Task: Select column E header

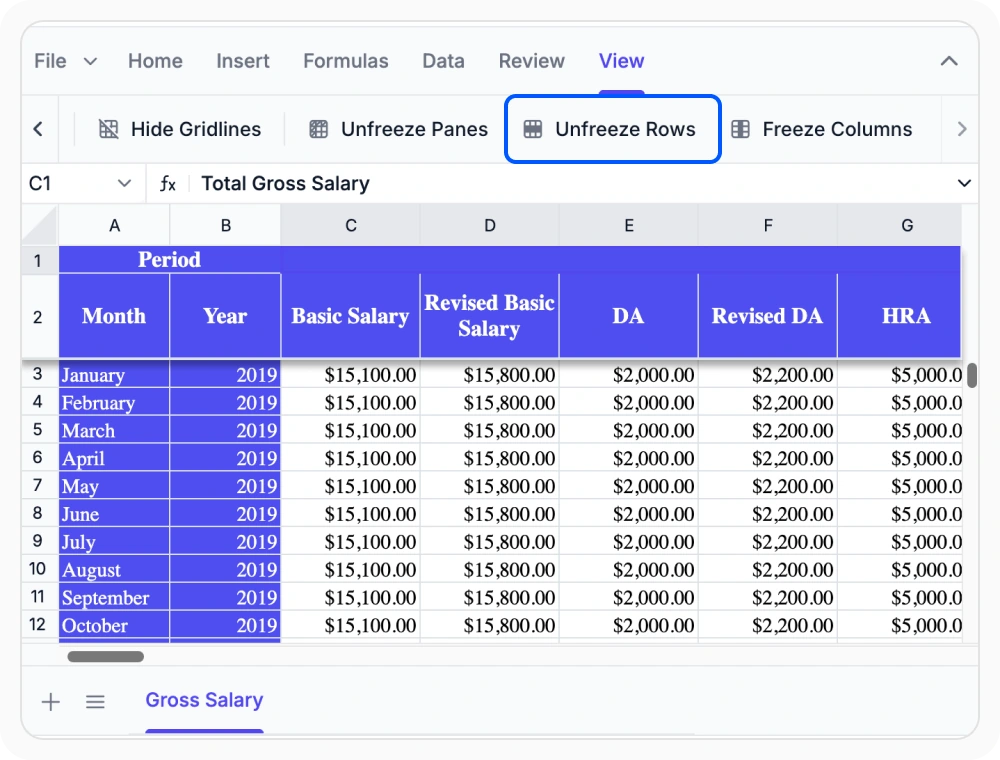Action: [x=628, y=226]
